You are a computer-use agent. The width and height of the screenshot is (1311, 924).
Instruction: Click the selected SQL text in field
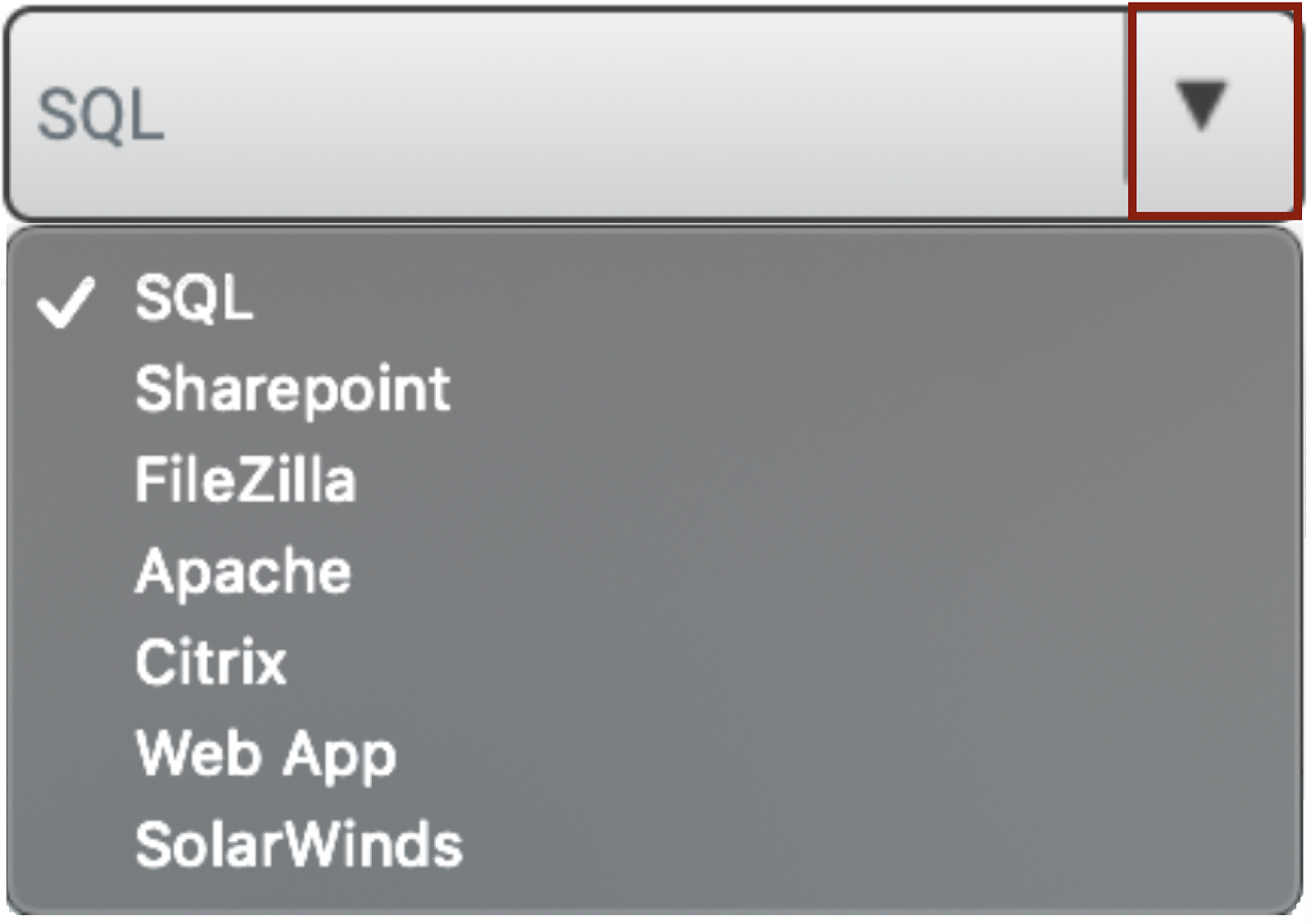pos(101,115)
